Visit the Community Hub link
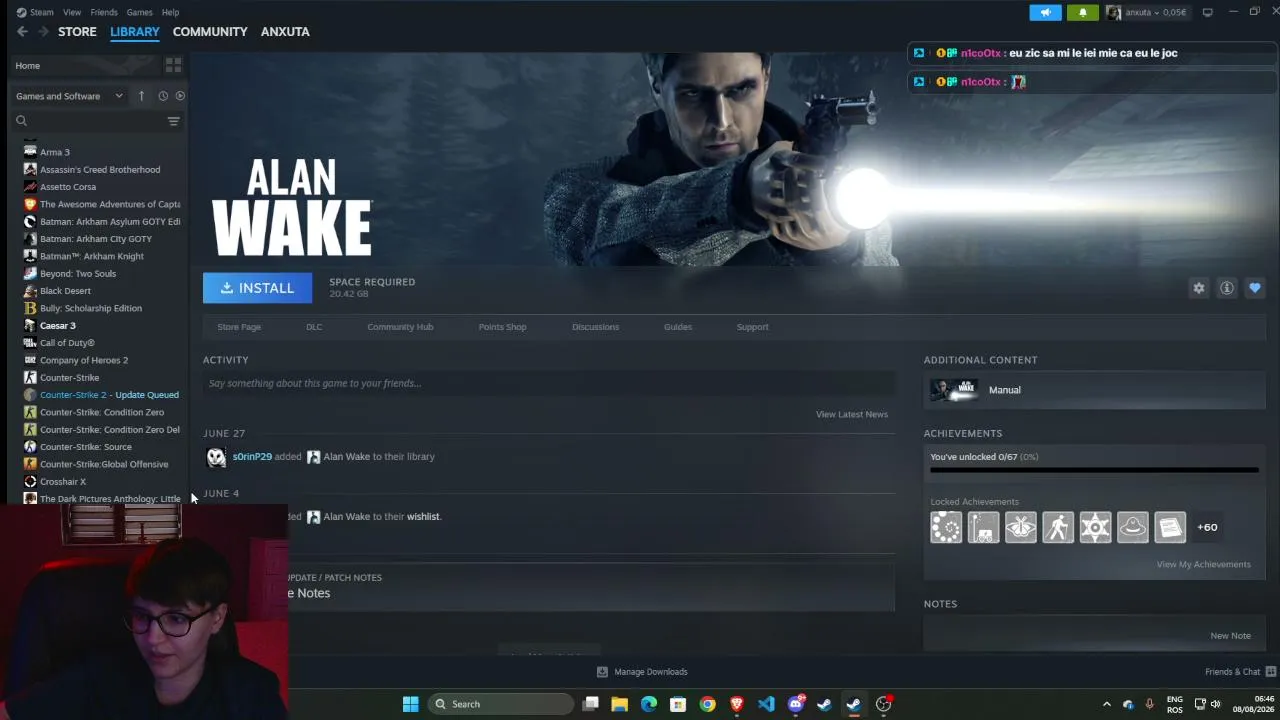 tap(400, 327)
